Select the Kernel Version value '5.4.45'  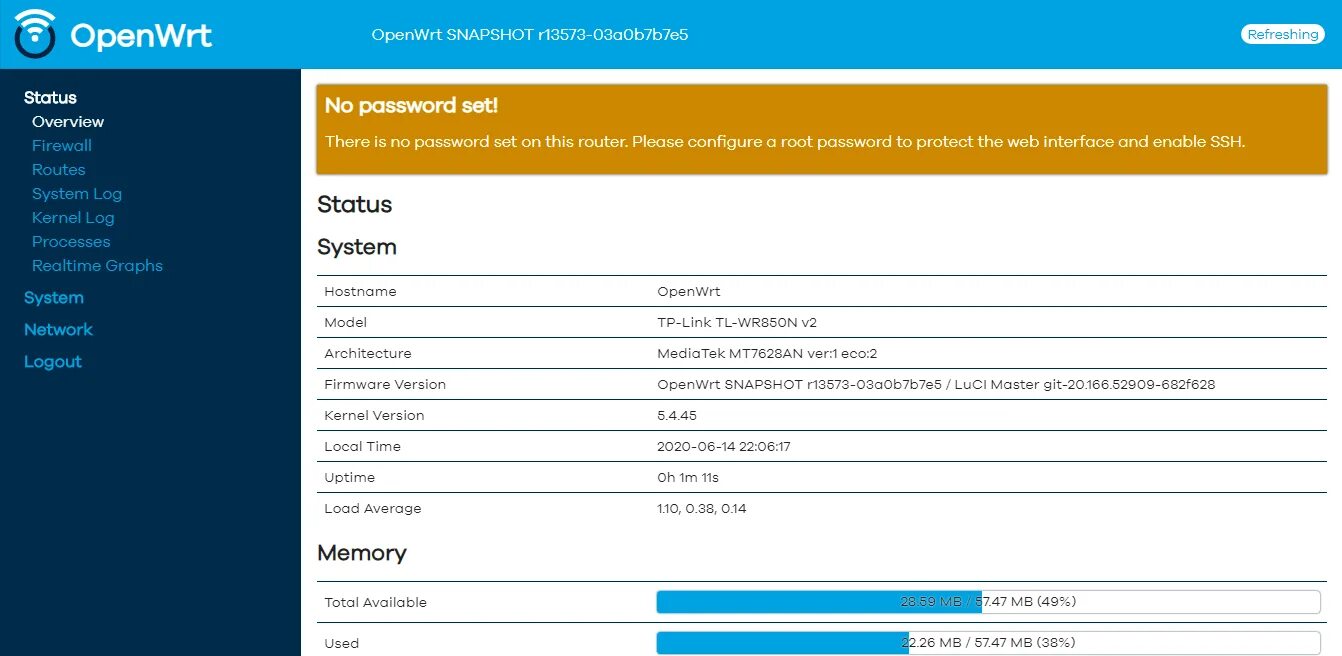[x=677, y=415]
